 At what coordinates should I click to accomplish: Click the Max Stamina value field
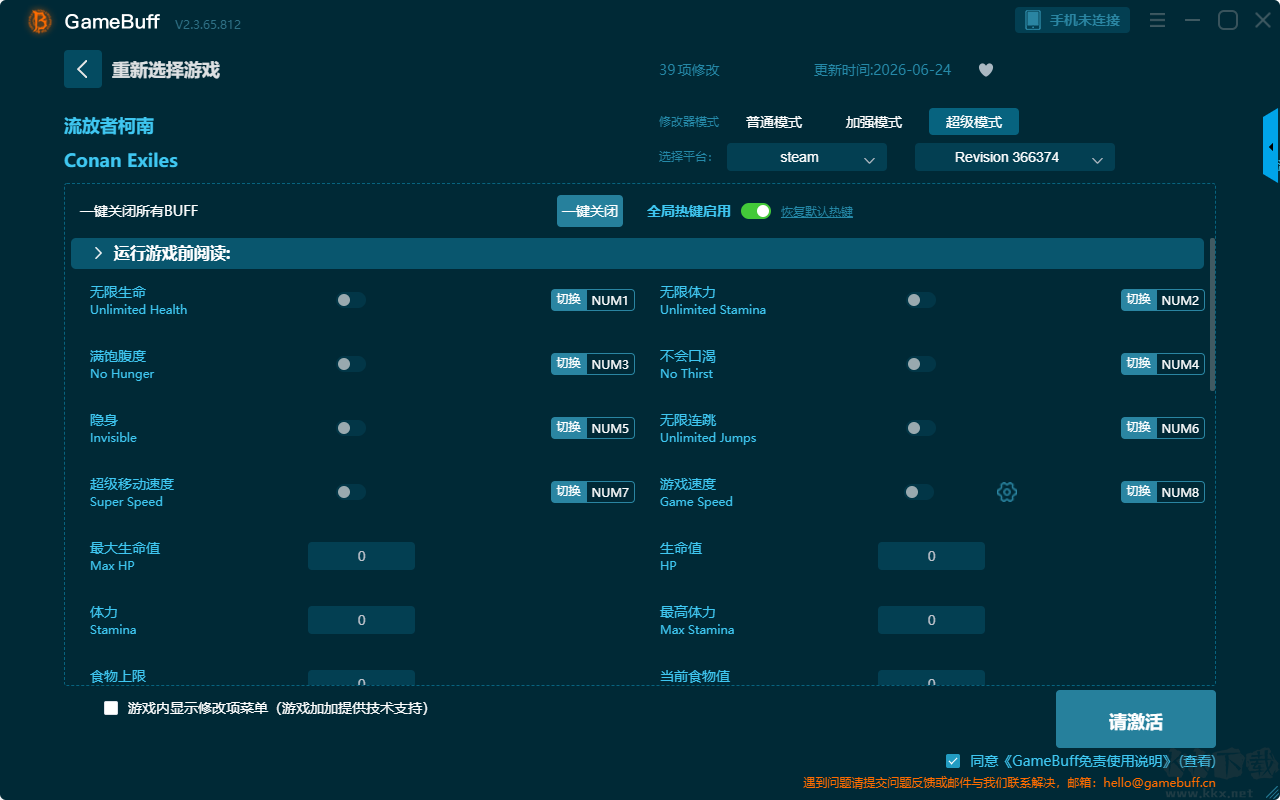931,620
